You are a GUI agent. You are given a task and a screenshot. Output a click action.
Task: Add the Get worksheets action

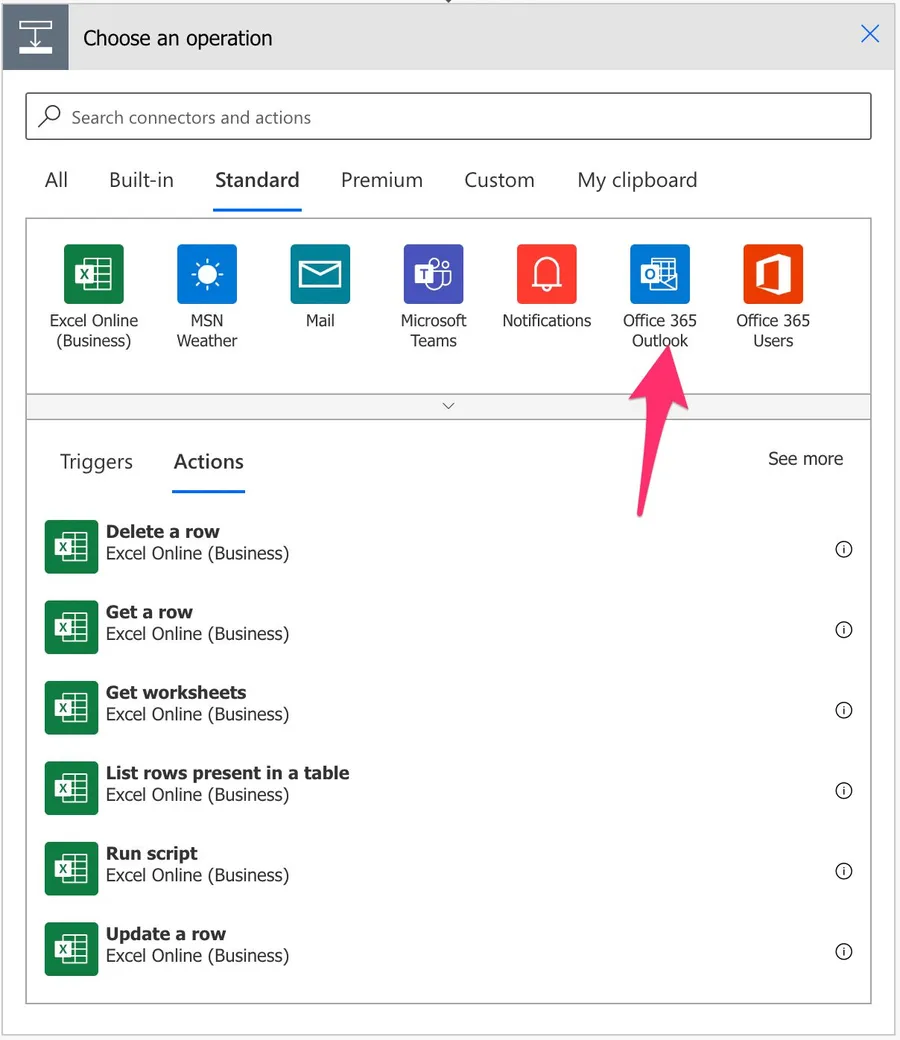click(176, 693)
